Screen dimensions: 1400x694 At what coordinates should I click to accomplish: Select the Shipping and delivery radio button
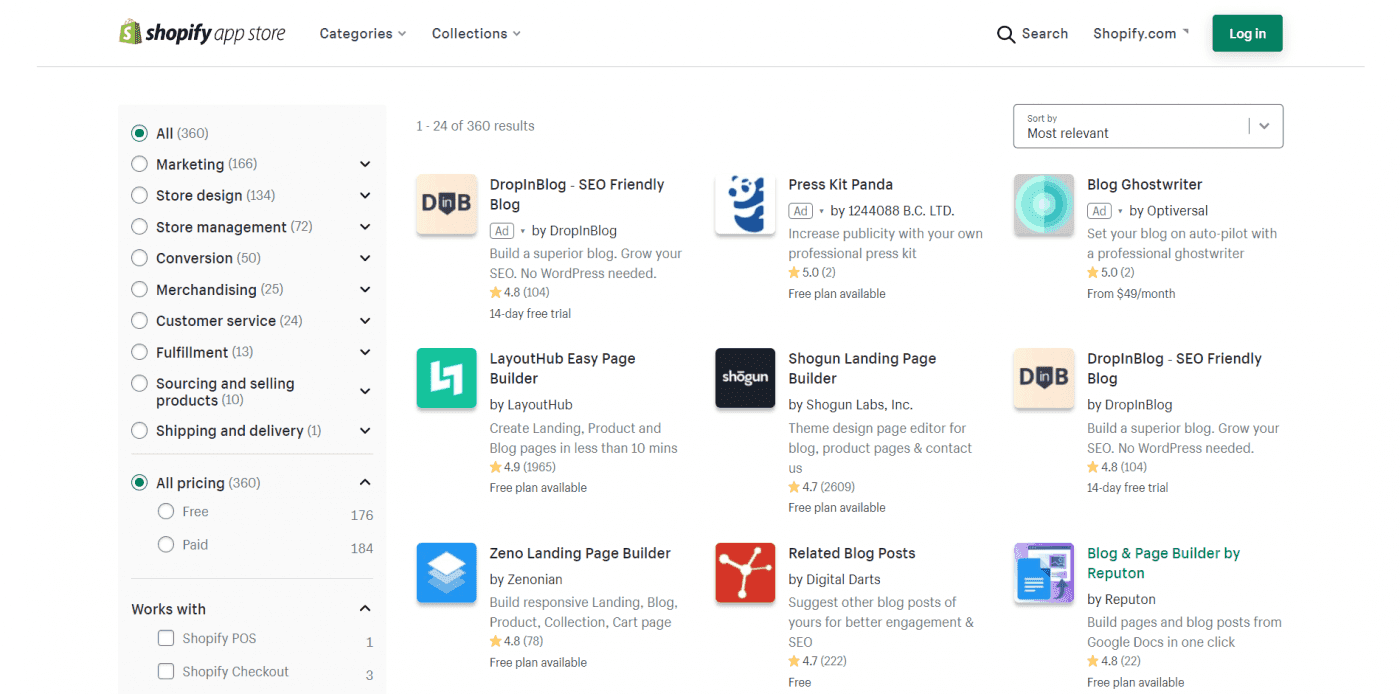[x=139, y=431]
